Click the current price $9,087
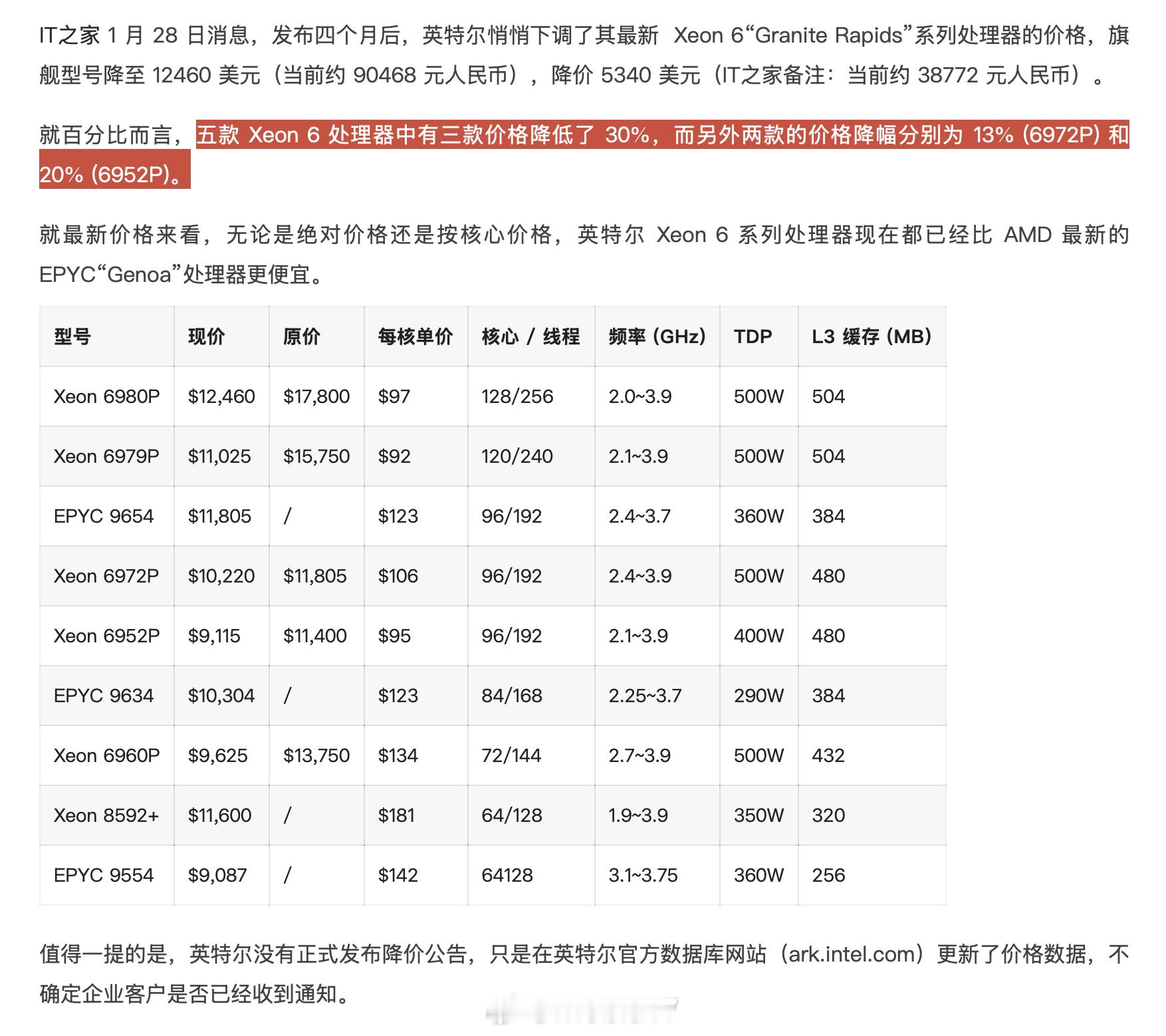Image resolution: width=1166 pixels, height=1036 pixels. coord(217,875)
